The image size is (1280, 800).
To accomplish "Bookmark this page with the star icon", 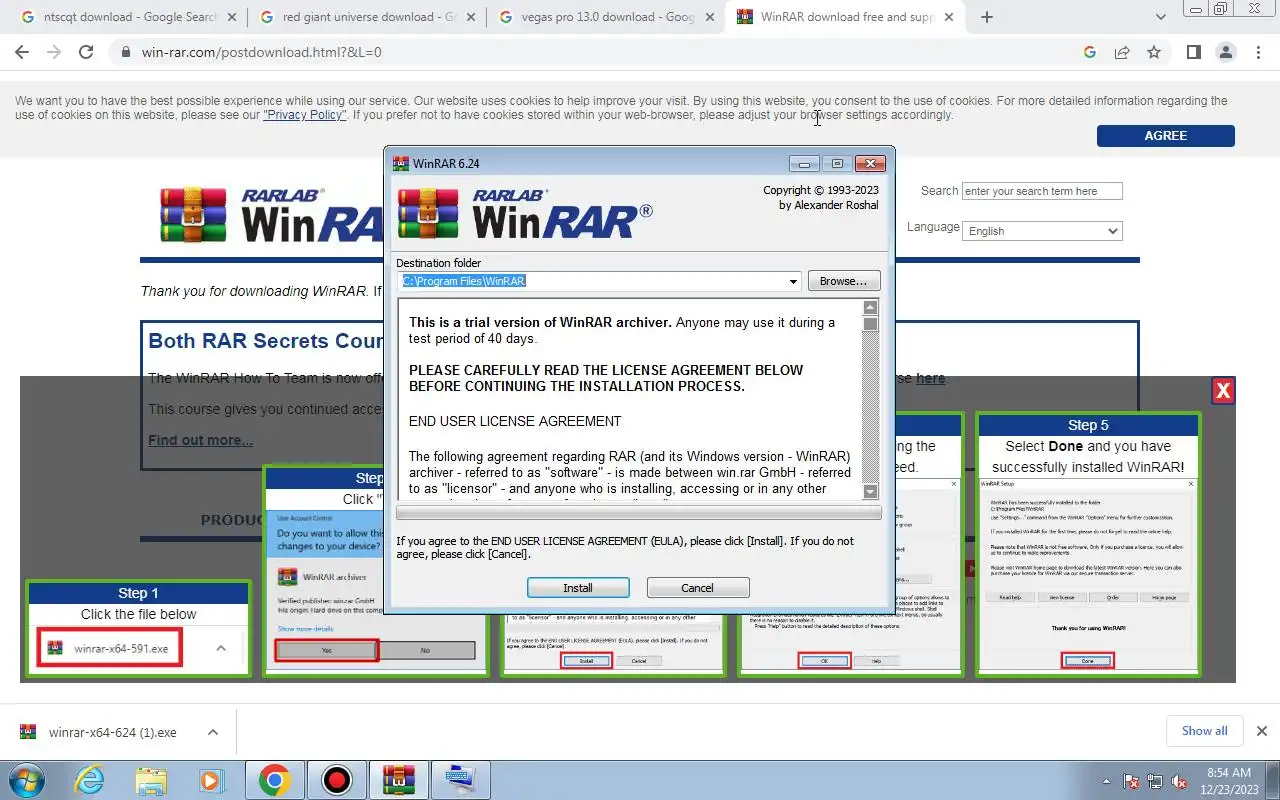I will 1154,52.
